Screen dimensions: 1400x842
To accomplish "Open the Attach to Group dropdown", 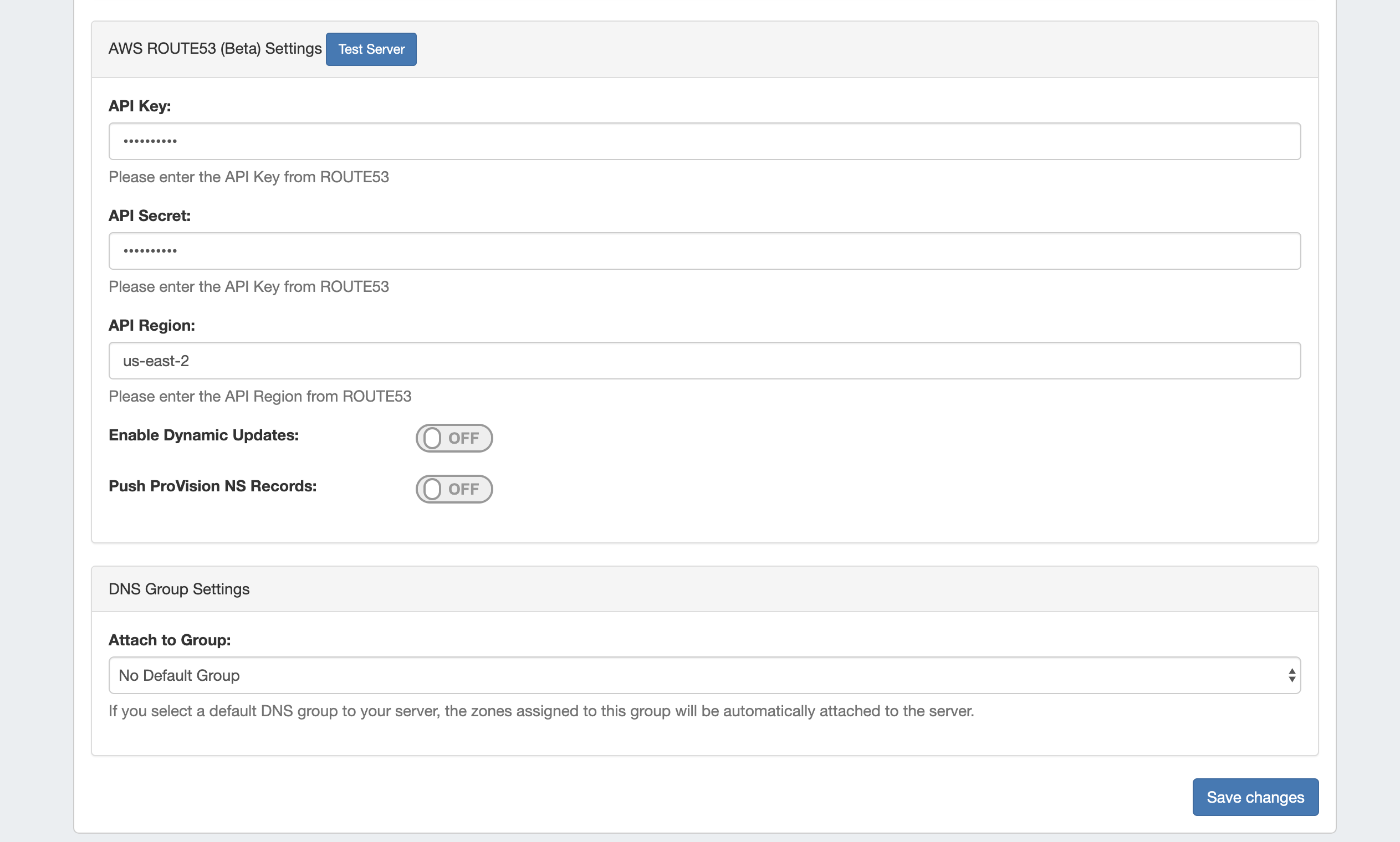I will tap(704, 675).
